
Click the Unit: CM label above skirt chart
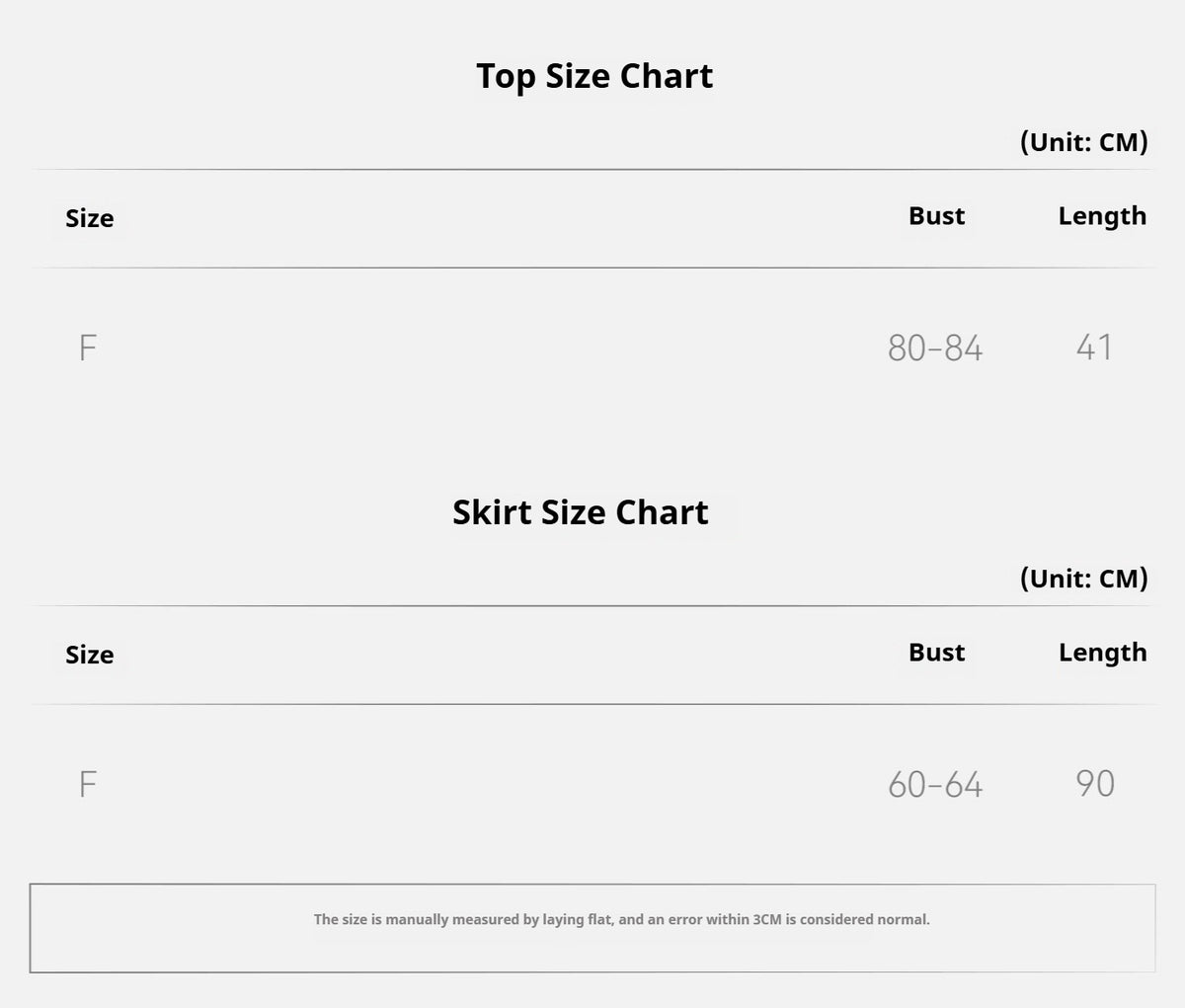pos(1083,579)
